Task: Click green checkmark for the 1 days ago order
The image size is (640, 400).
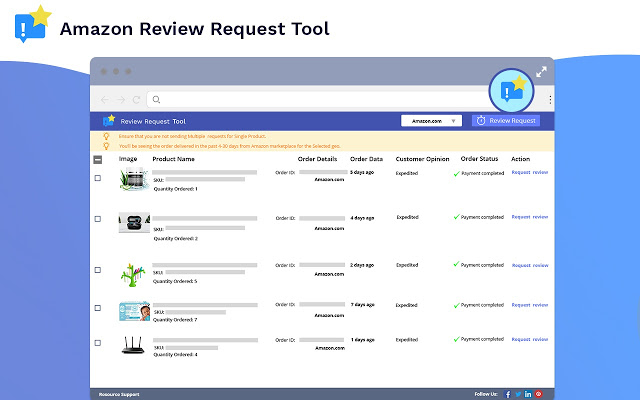Action: pyautogui.click(x=456, y=339)
